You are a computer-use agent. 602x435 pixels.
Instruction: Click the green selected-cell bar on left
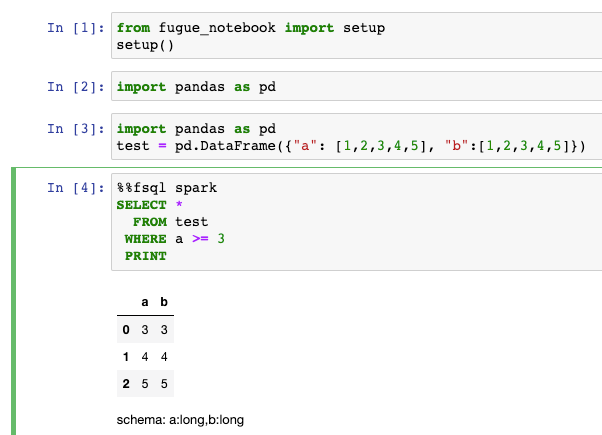pyautogui.click(x=13, y=301)
